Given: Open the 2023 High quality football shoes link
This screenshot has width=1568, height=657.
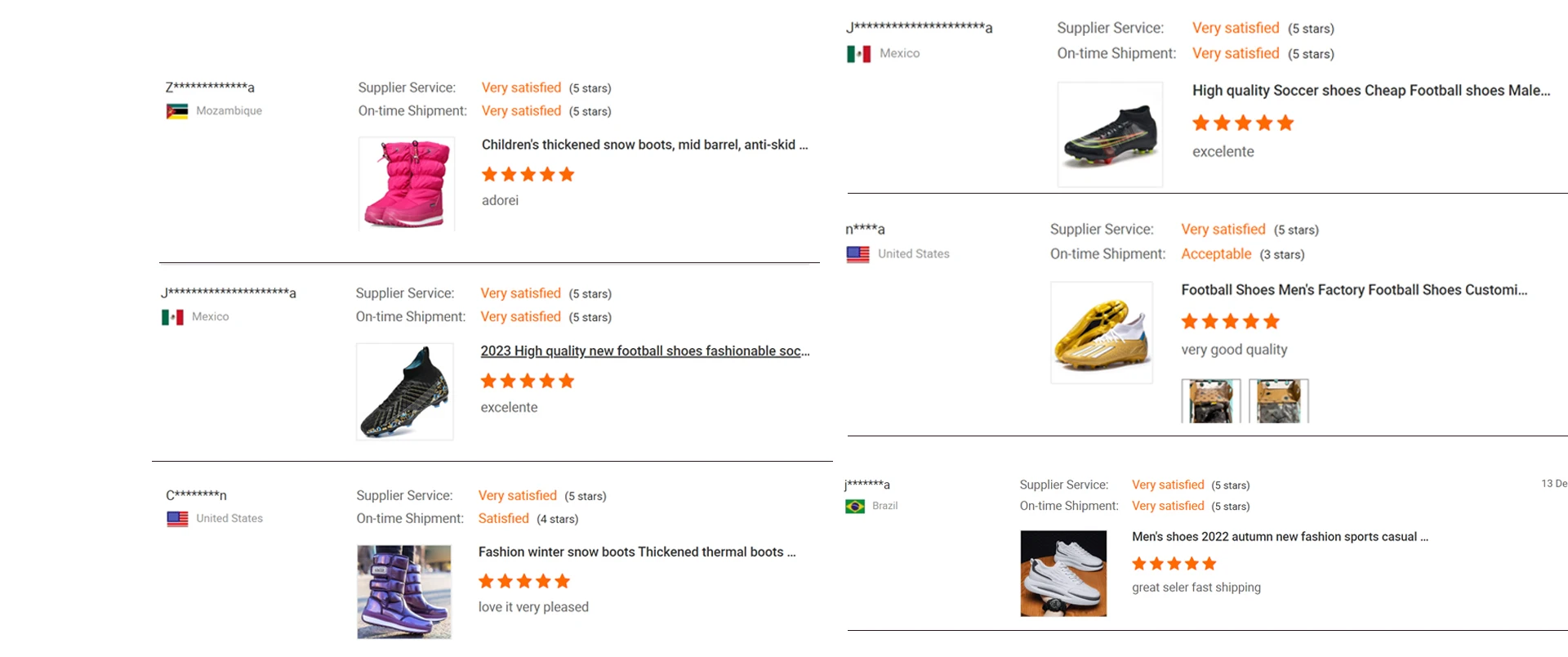Looking at the screenshot, I should (645, 351).
